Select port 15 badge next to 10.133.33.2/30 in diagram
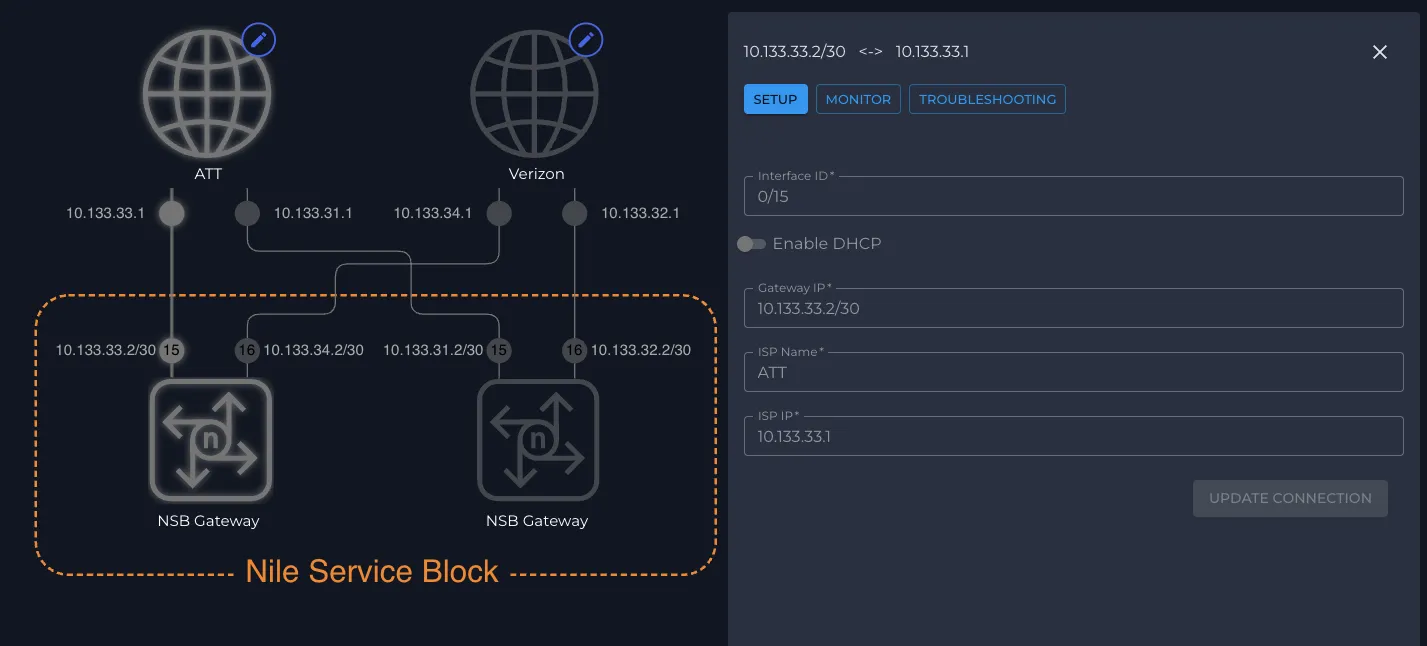Viewport: 1427px width, 646px height. pyautogui.click(x=172, y=350)
